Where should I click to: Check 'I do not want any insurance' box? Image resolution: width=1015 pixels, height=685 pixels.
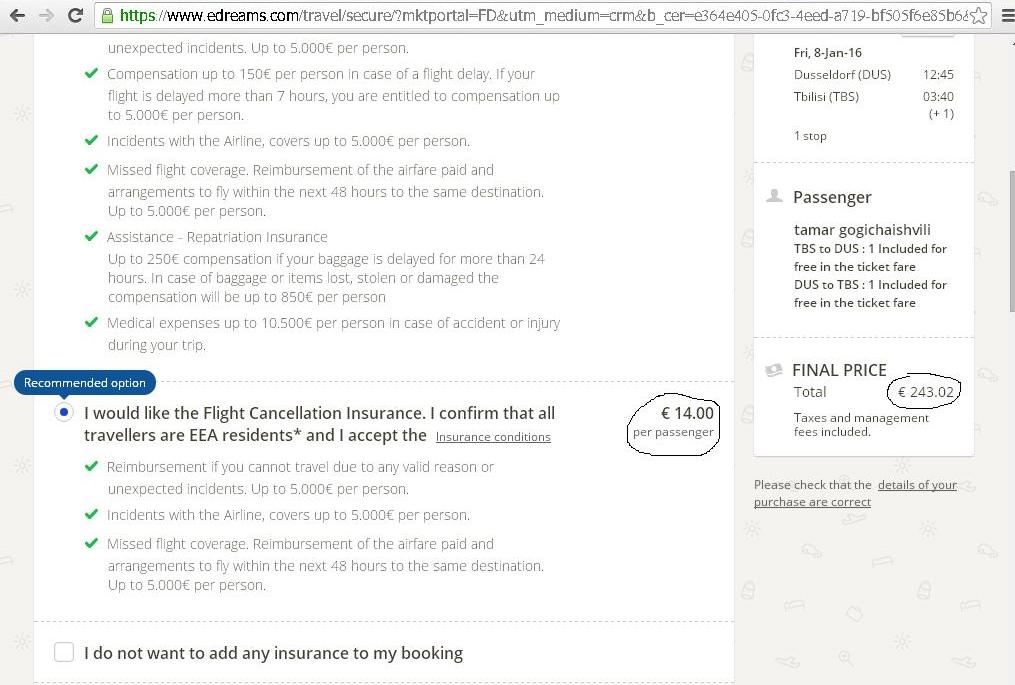click(x=64, y=652)
